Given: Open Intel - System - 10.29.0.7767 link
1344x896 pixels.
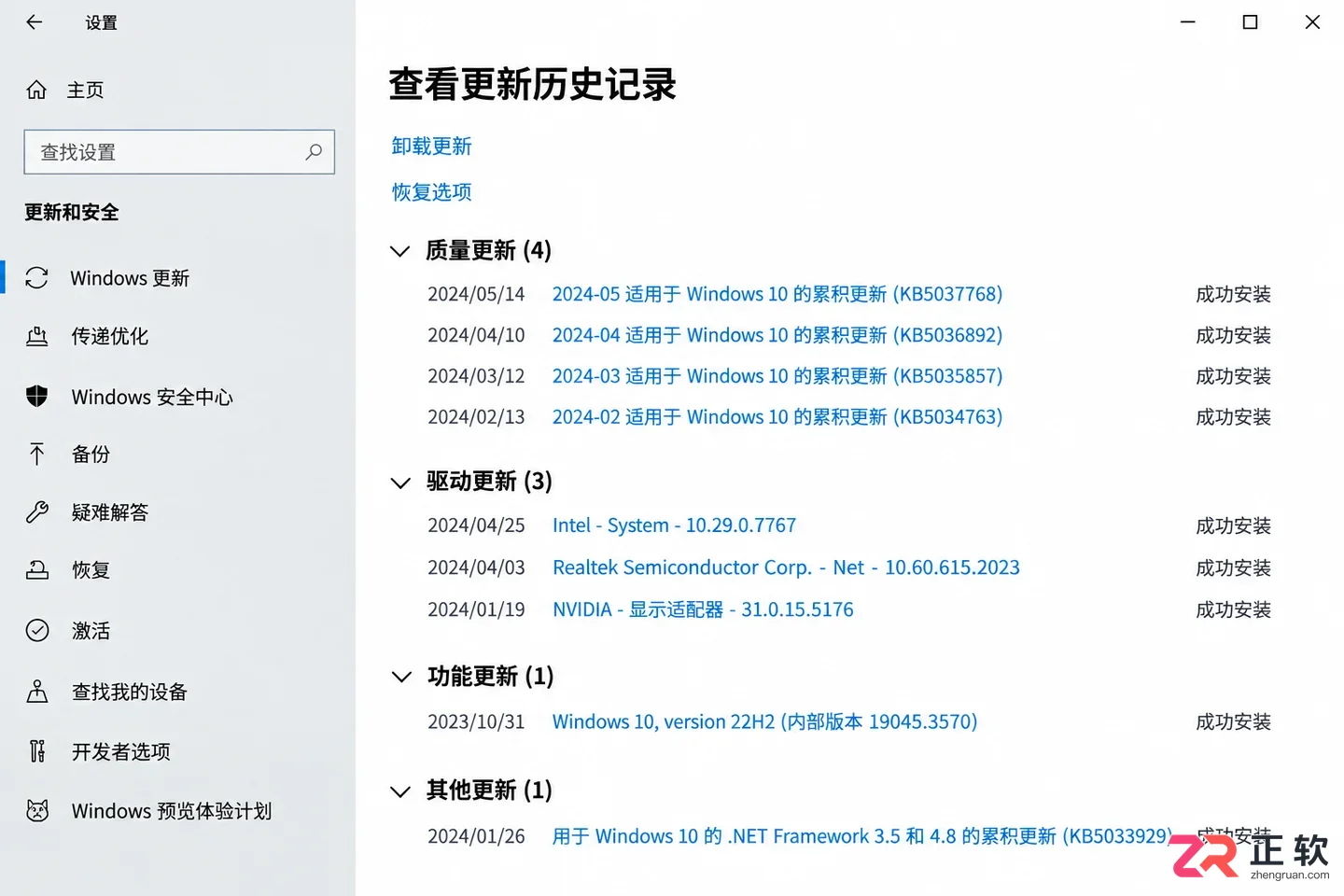Looking at the screenshot, I should (x=674, y=525).
